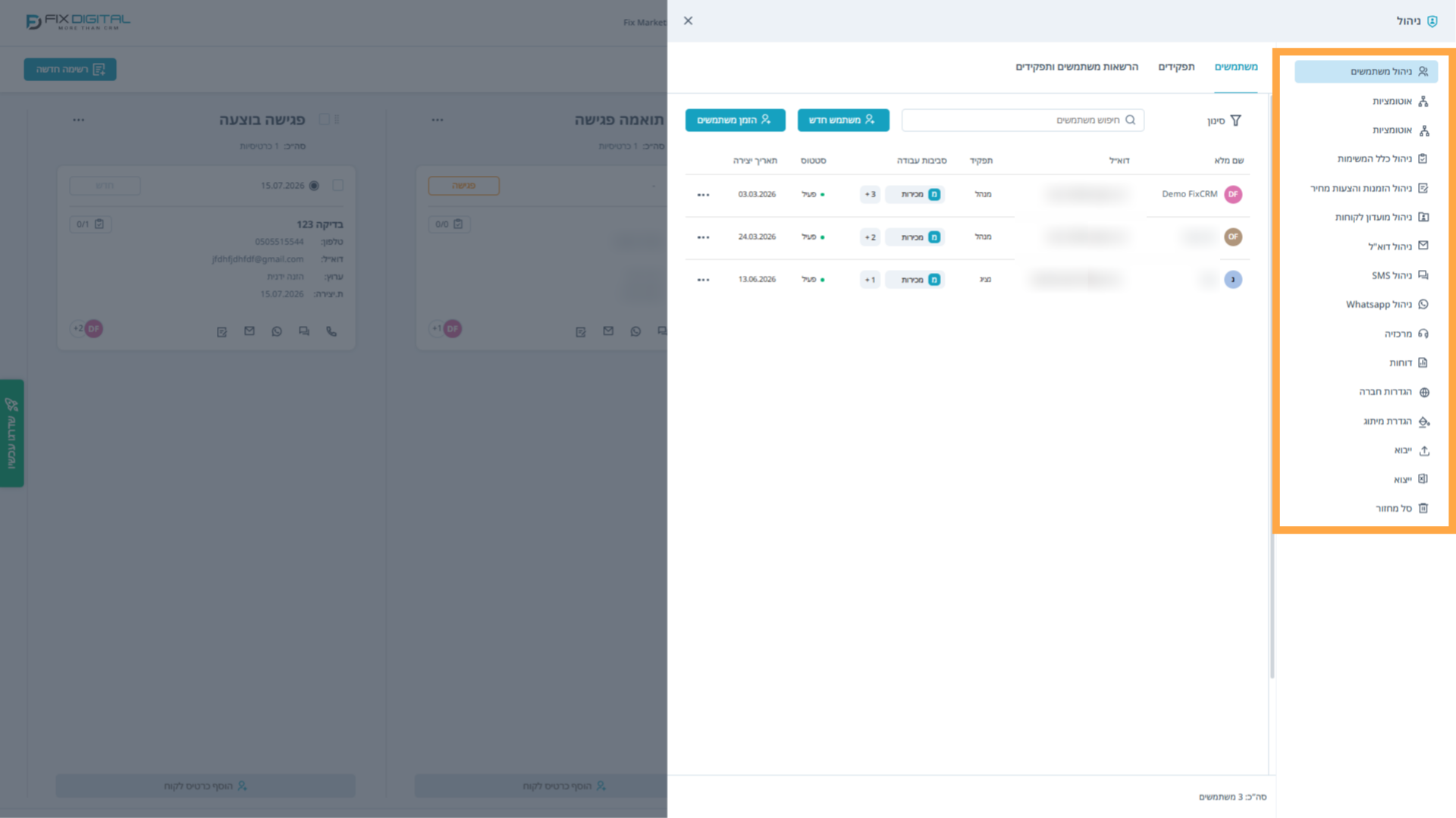
Task: Select the radio button beside 15.07.2026 on background card
Action: click(314, 186)
